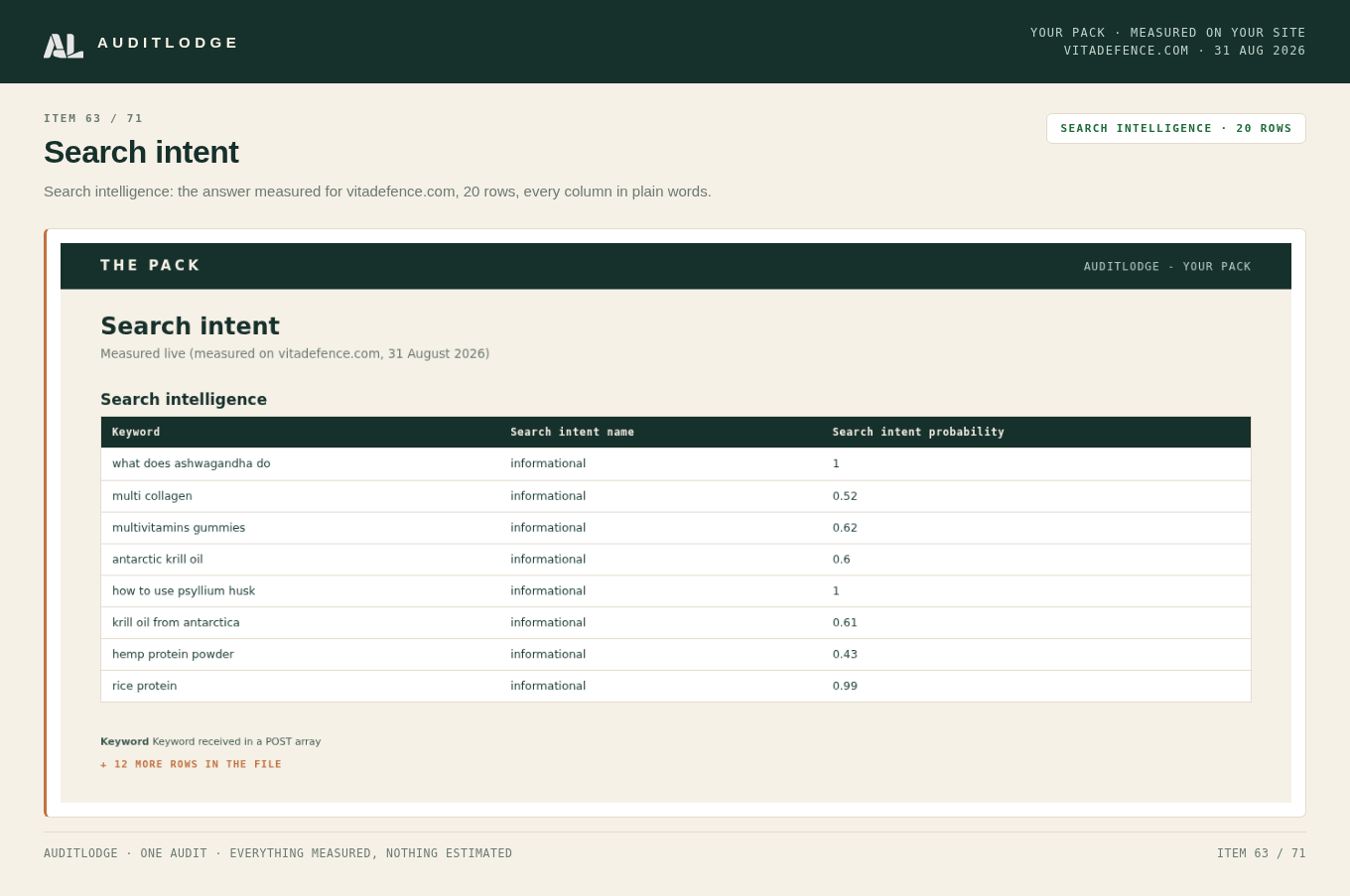Select the 'how to use psyllium husk' cell
The image size is (1350, 896).
click(x=184, y=591)
